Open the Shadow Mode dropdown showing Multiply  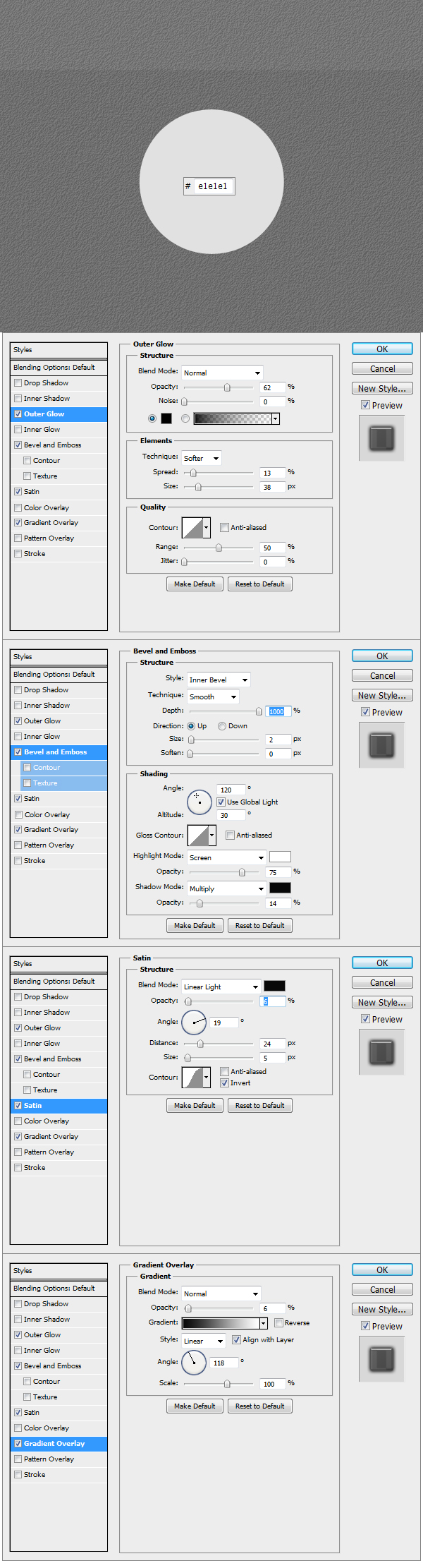click(x=226, y=888)
